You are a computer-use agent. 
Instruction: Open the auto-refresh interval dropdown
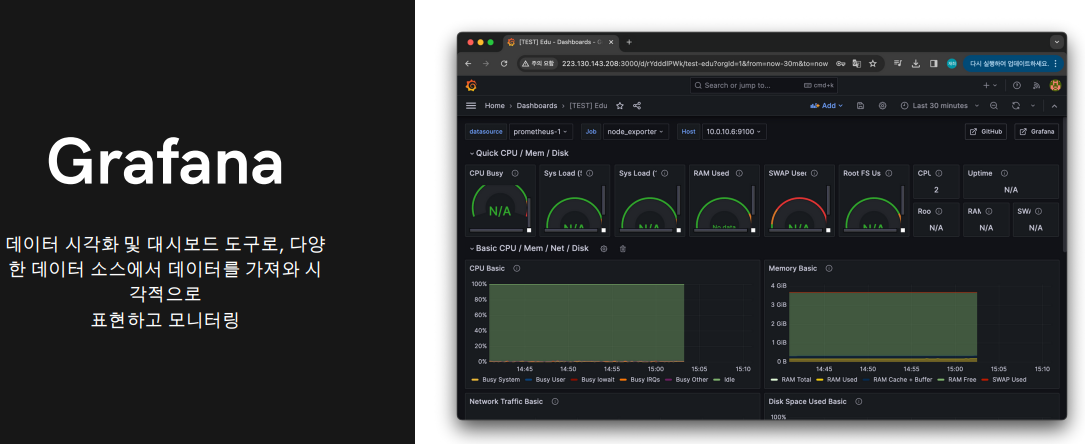(x=1032, y=106)
